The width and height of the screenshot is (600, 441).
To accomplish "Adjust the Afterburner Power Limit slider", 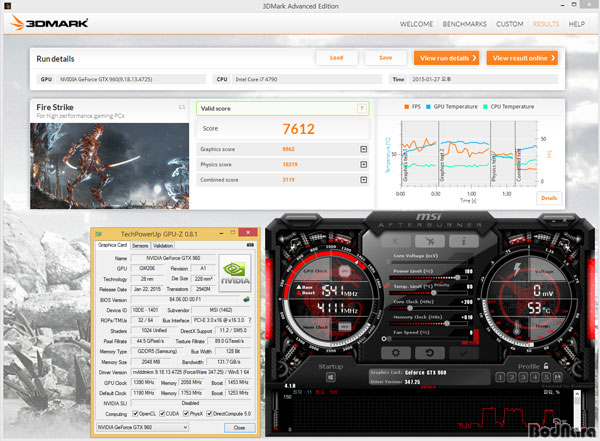I will tap(457, 277).
